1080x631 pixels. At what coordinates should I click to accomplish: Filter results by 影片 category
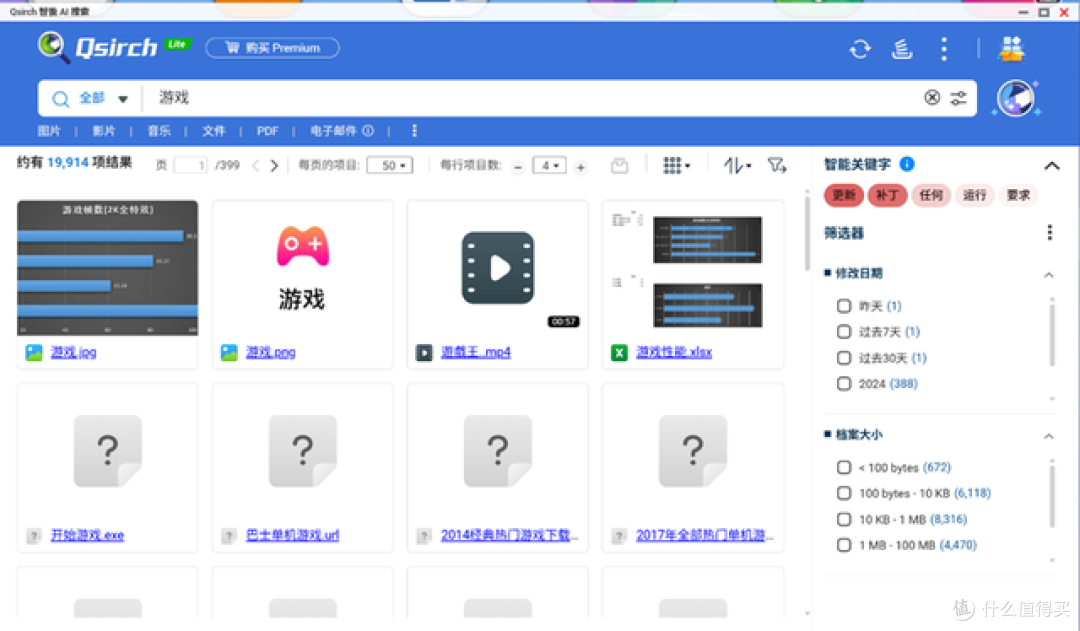pyautogui.click(x=103, y=130)
